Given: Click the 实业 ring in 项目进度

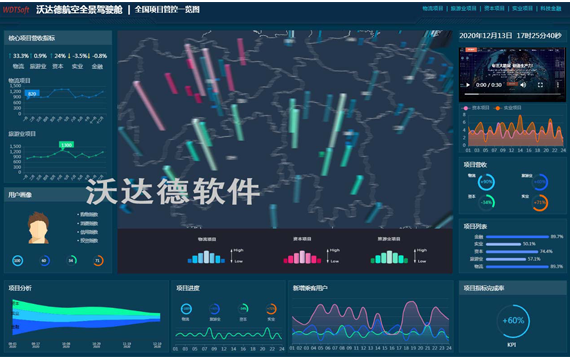Looking at the screenshot, I should click(271, 309).
